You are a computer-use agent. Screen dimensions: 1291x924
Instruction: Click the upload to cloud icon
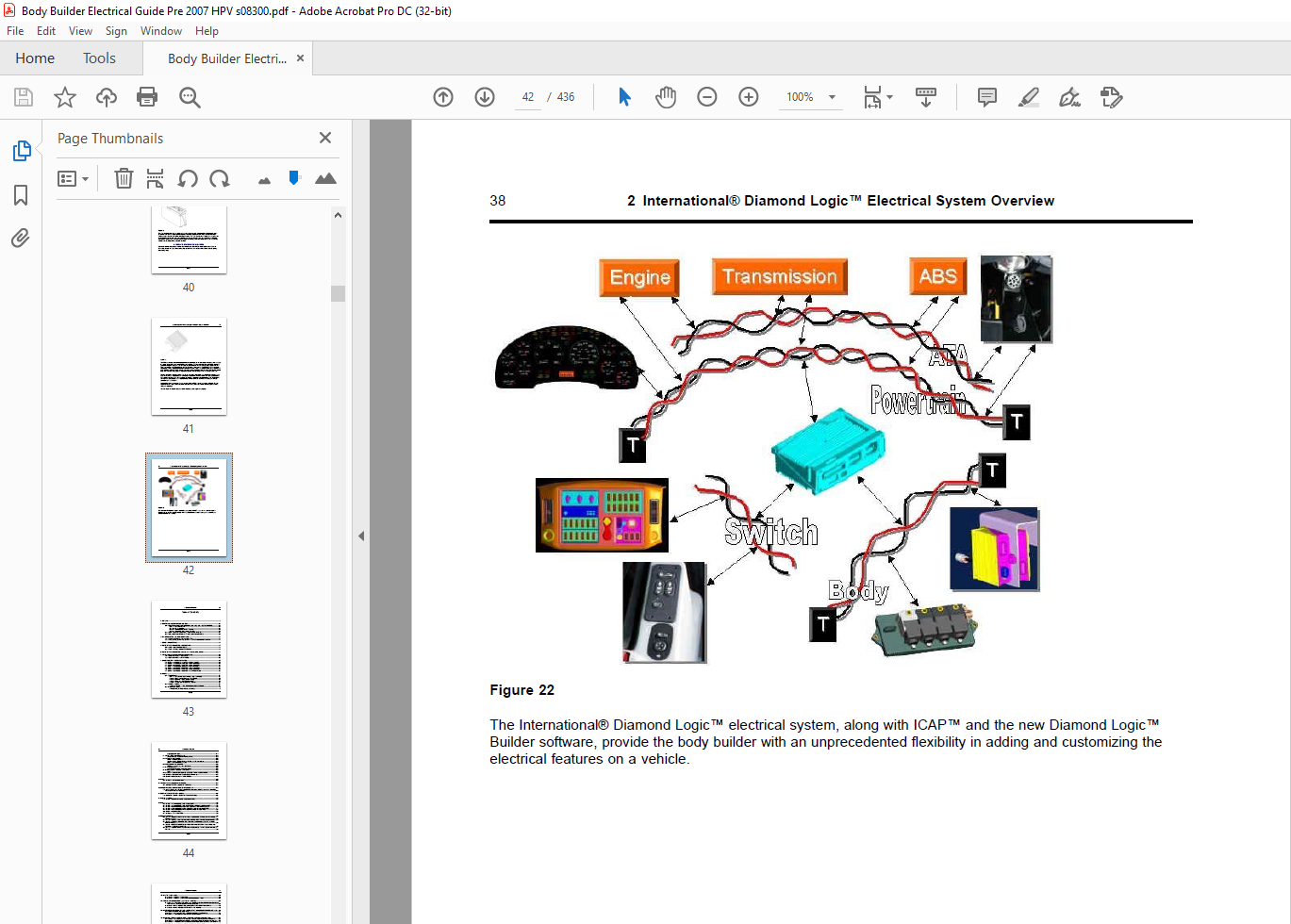click(x=107, y=97)
